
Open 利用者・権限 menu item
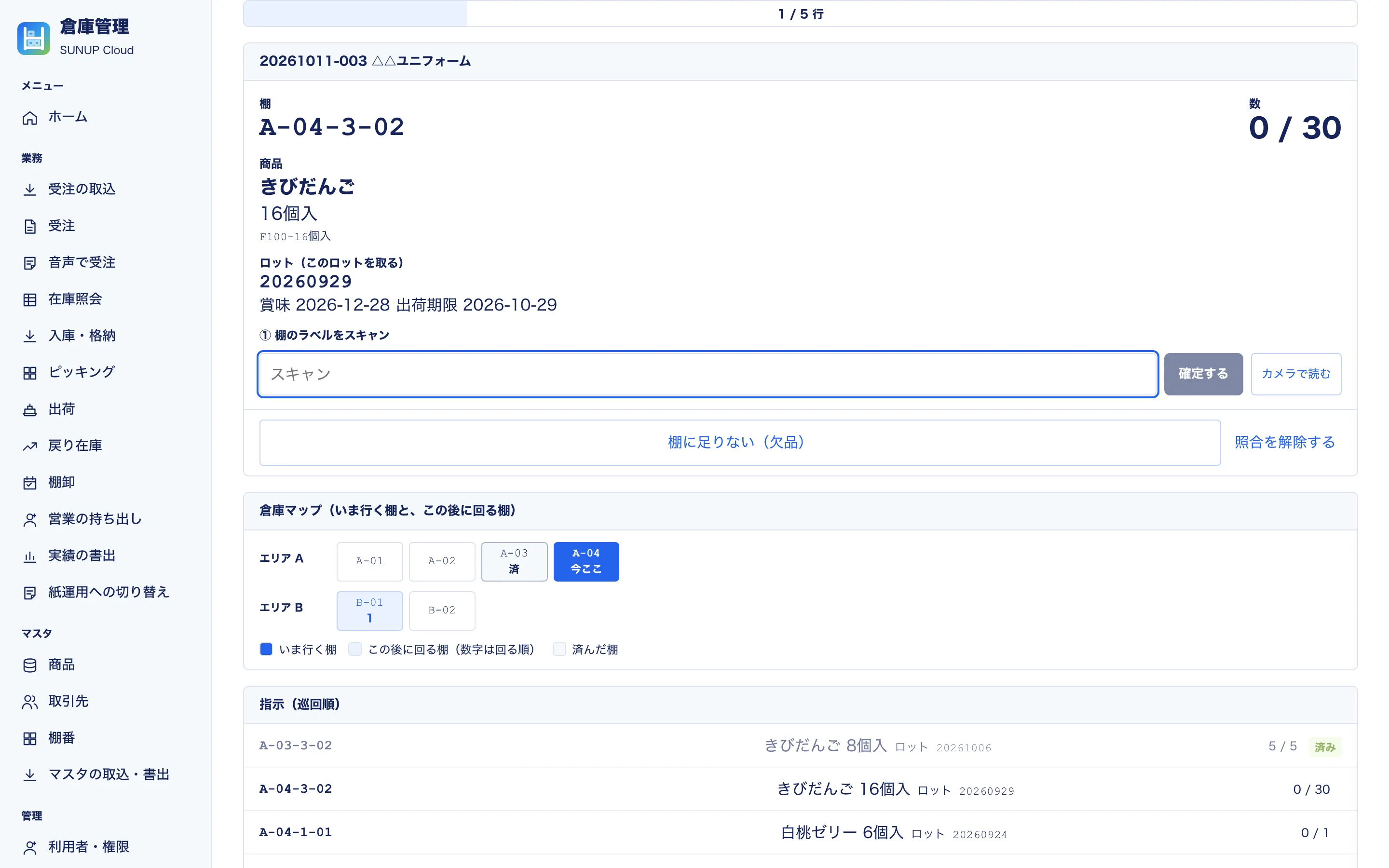106,847
